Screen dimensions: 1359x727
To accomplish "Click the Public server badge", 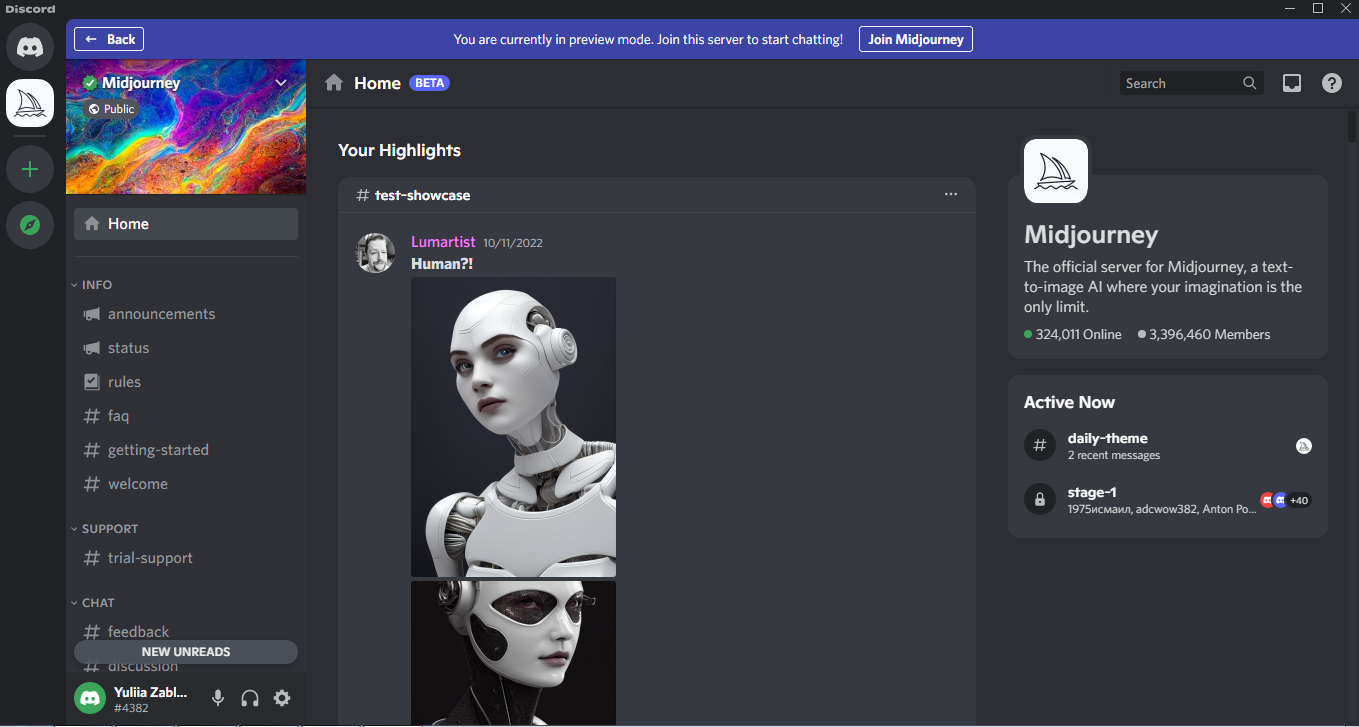I will coord(111,109).
